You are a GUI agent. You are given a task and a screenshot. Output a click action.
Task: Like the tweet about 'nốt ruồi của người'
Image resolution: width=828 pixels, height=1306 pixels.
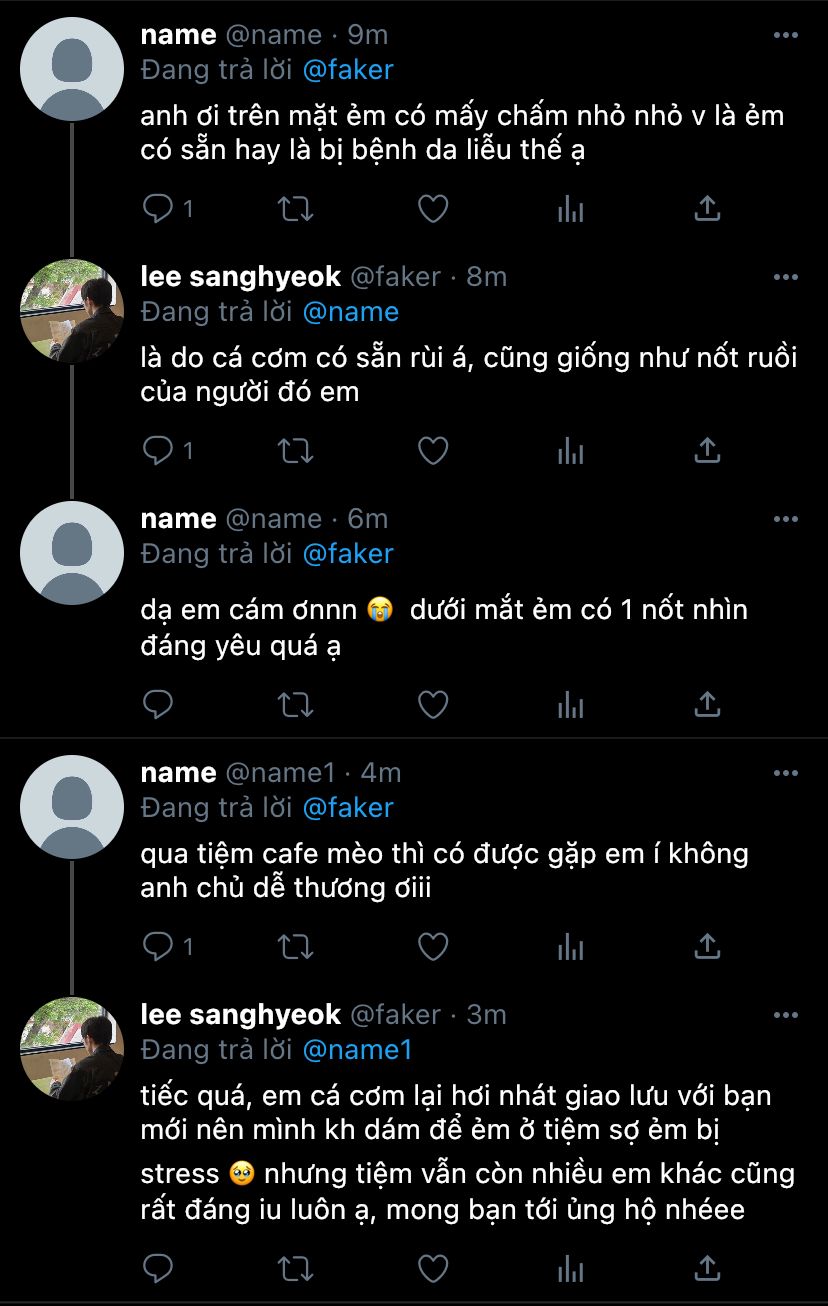point(432,451)
